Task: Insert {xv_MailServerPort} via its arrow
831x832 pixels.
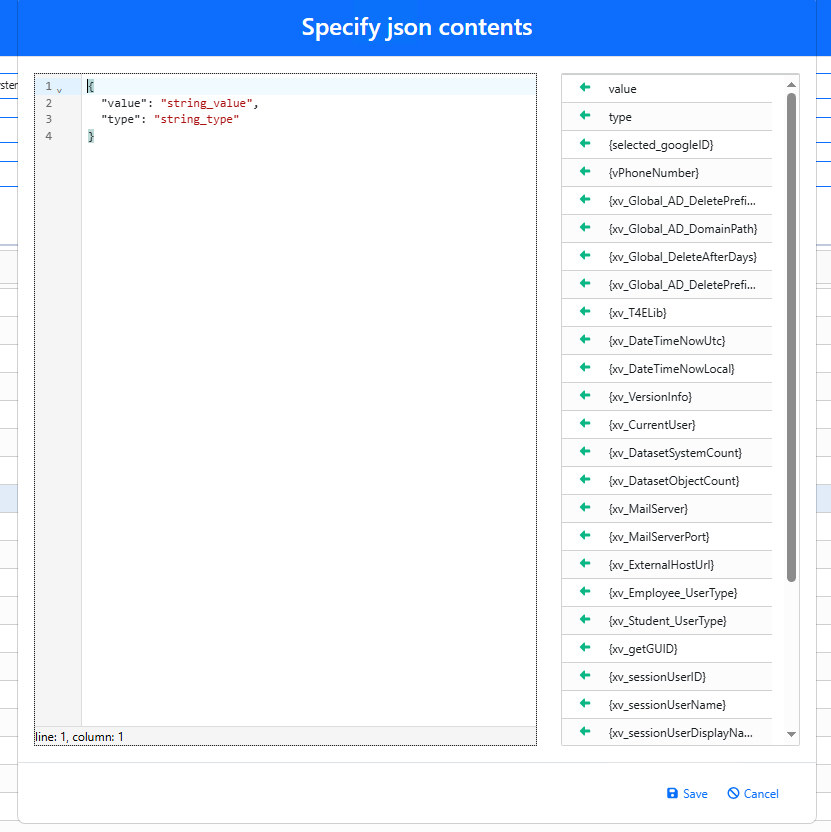Action: click(585, 535)
